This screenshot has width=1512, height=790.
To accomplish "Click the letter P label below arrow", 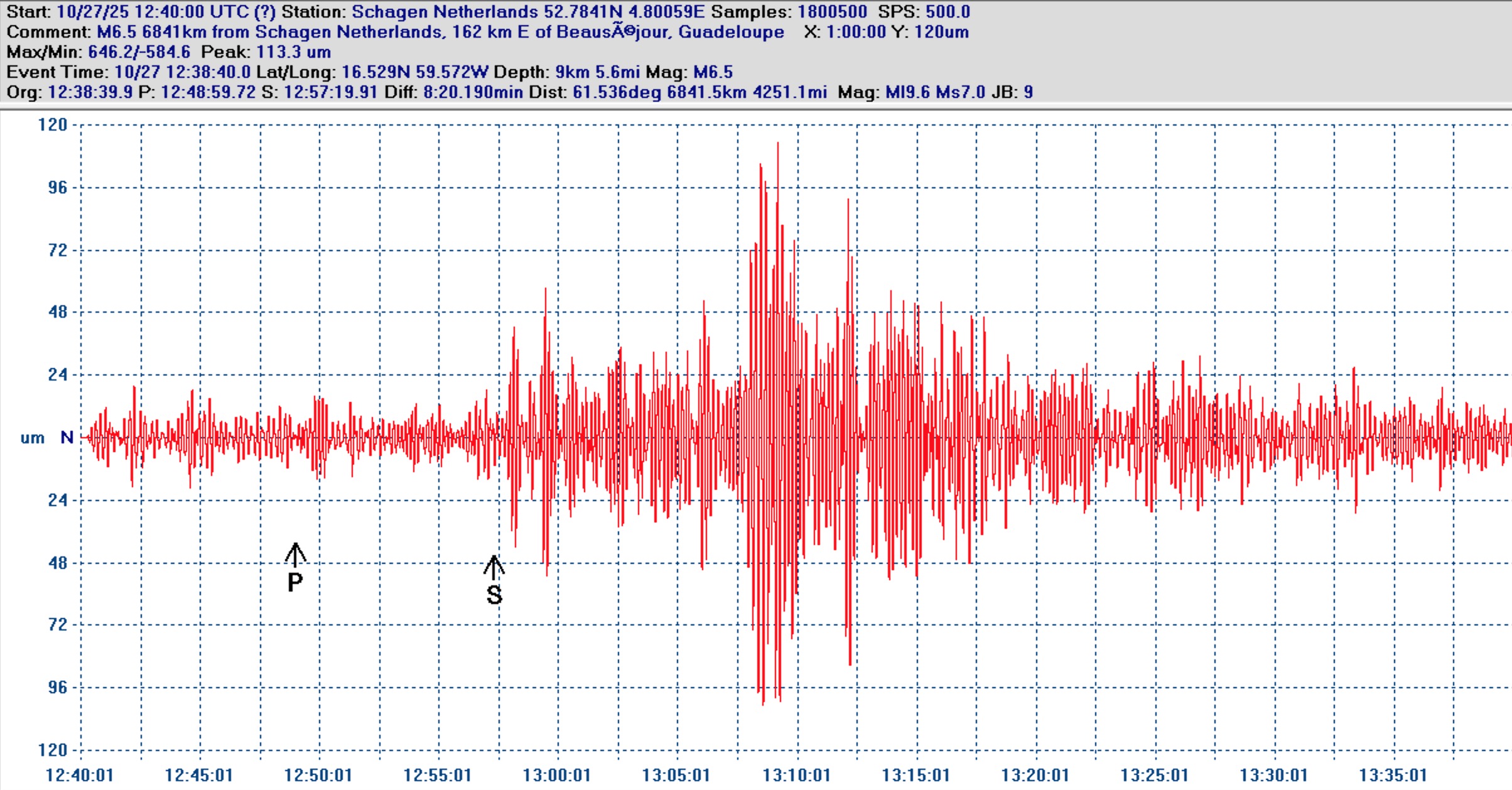I will pyautogui.click(x=295, y=583).
